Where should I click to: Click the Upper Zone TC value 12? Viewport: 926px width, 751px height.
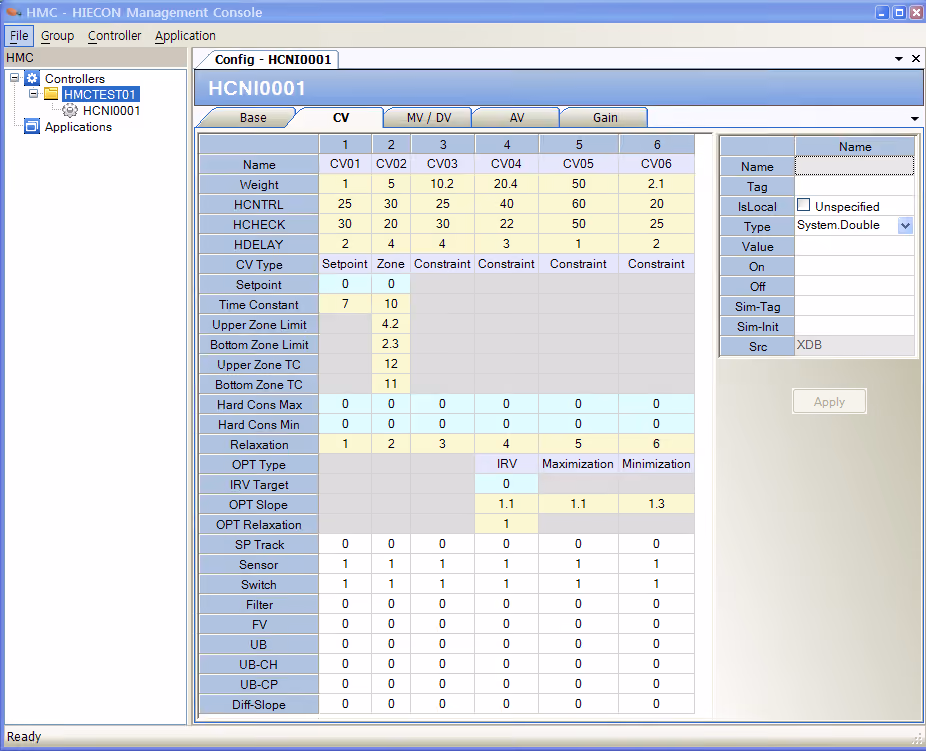(x=391, y=364)
